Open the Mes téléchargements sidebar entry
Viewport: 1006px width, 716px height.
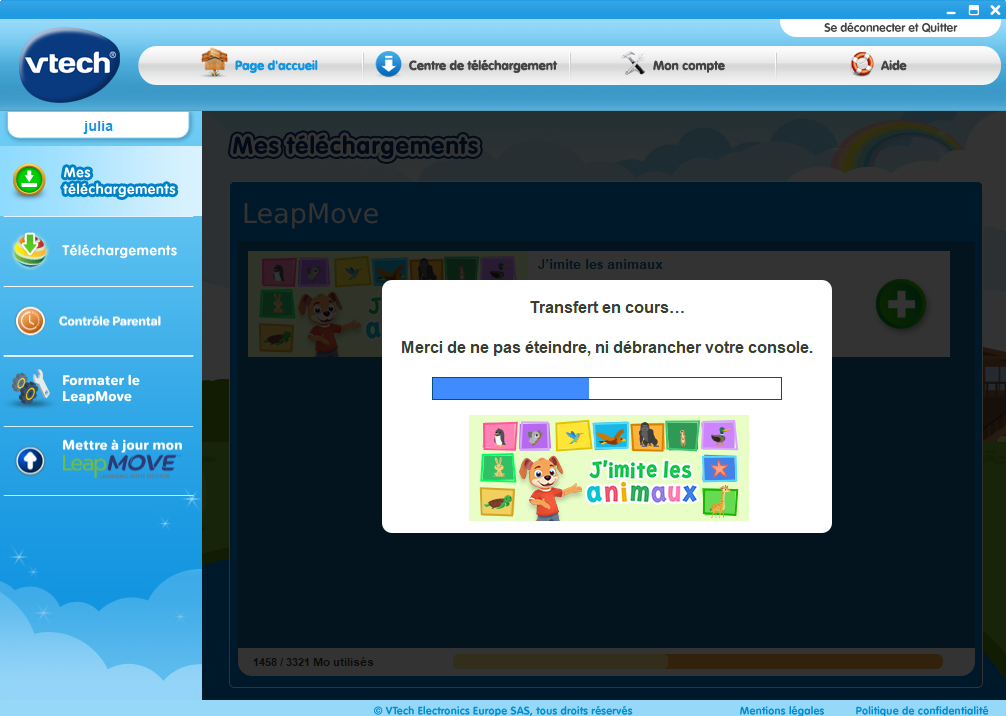point(101,181)
